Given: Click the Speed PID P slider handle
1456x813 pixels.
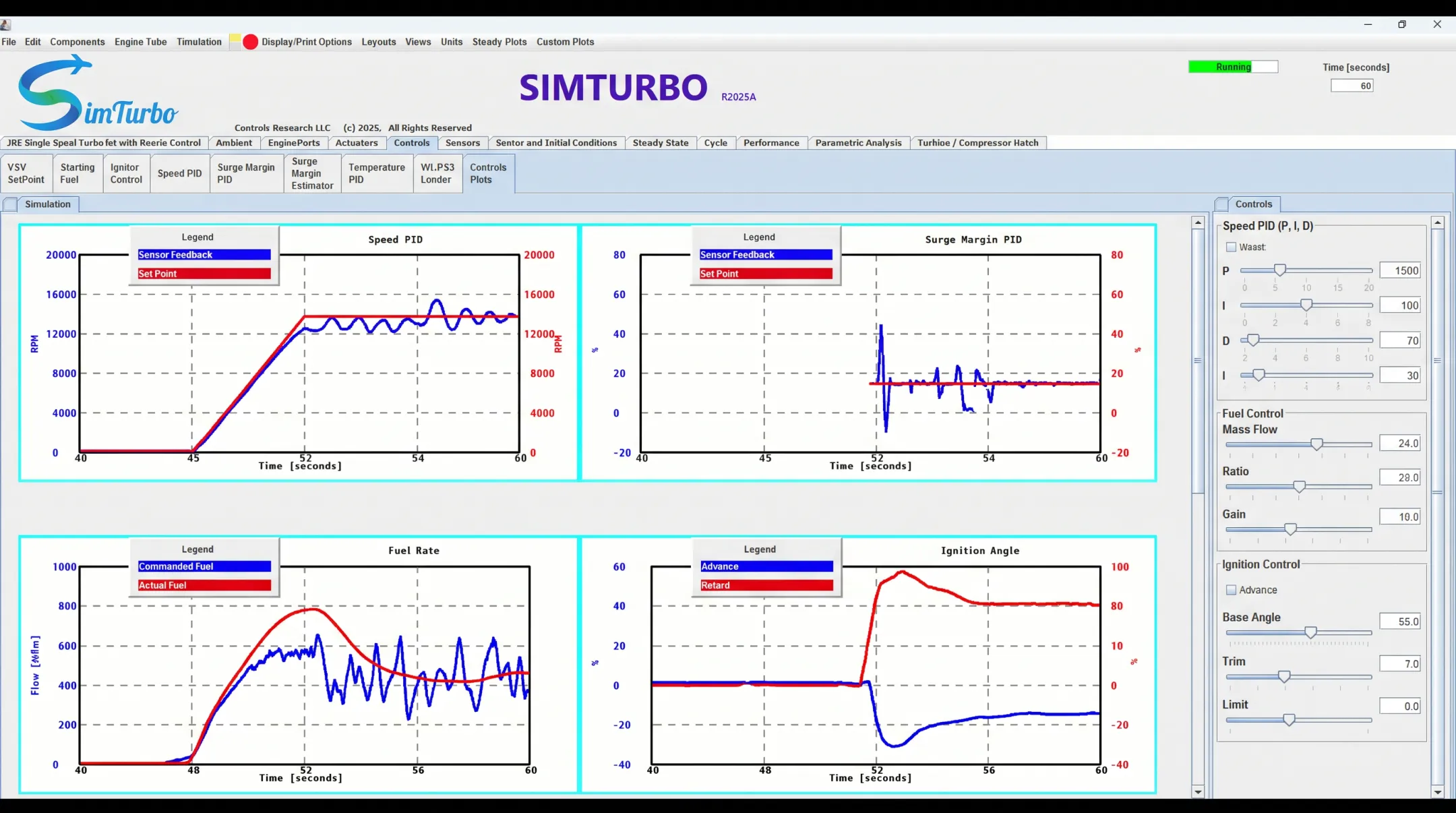Looking at the screenshot, I should click(x=1279, y=270).
